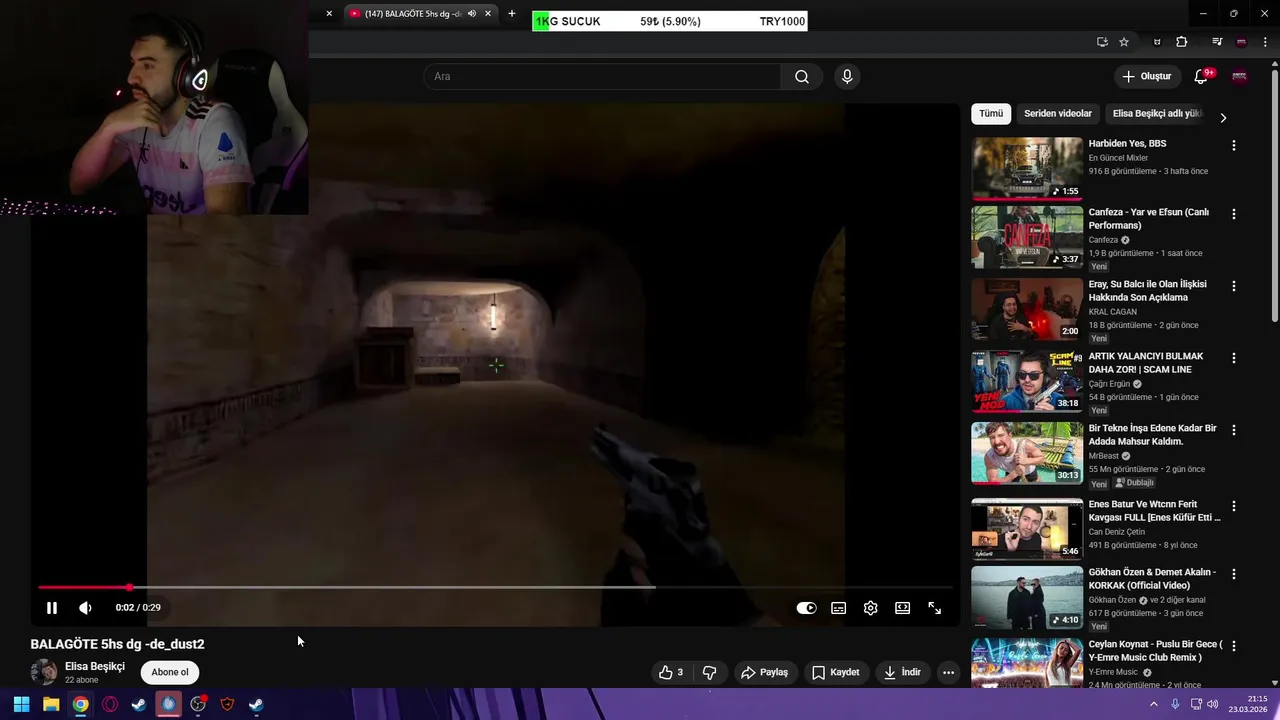Open YouTube notifications bell
Viewport: 1280px width, 720px height.
coord(1202,77)
